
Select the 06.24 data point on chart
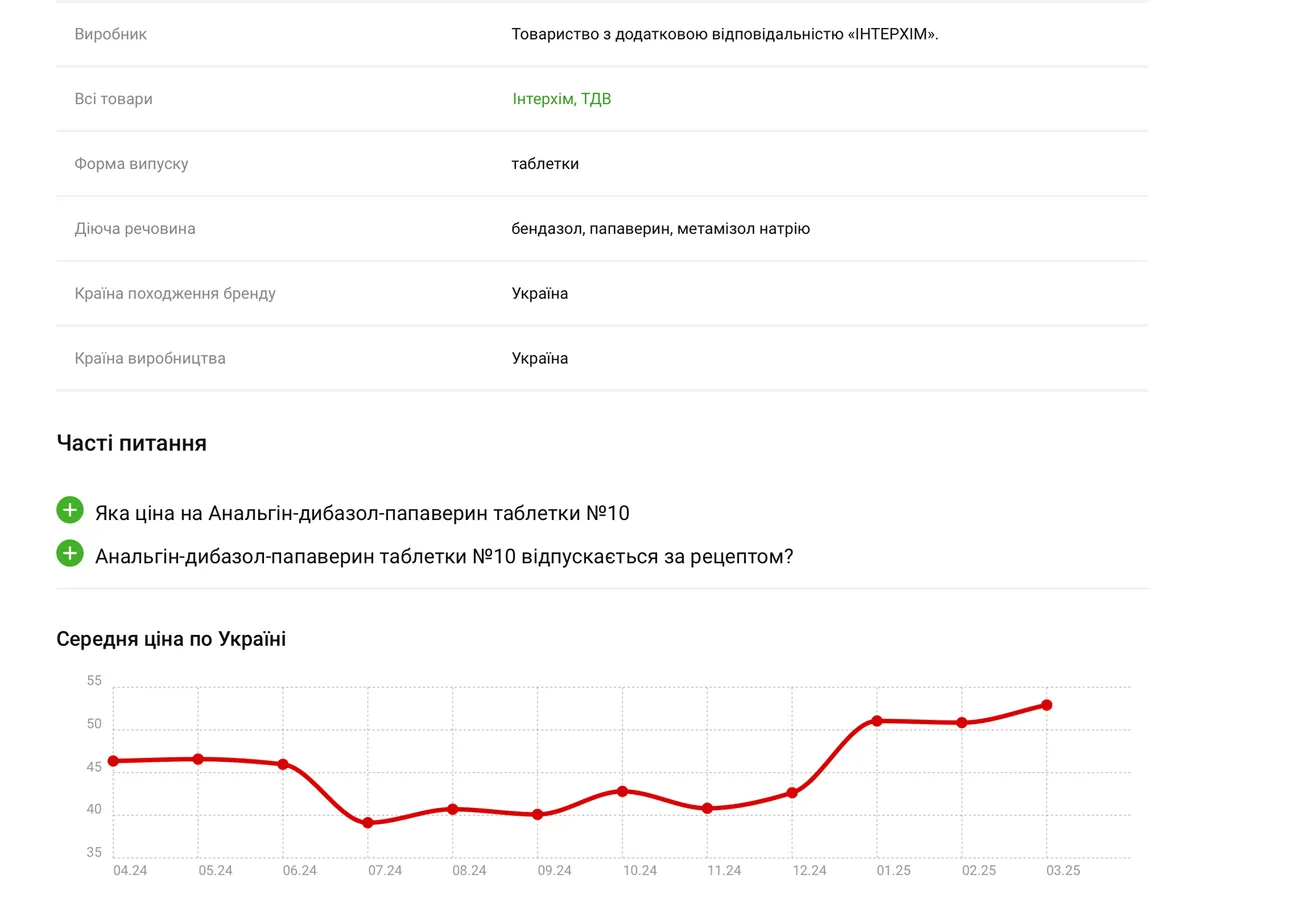(x=283, y=764)
